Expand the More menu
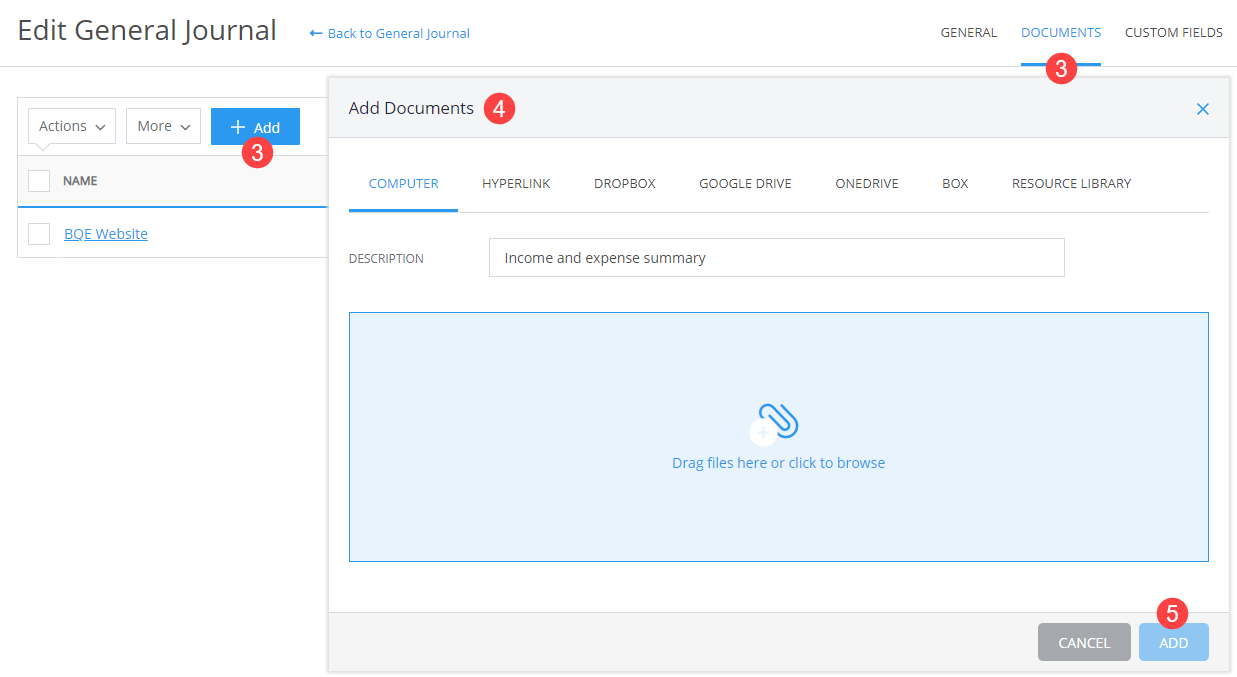 (x=162, y=125)
